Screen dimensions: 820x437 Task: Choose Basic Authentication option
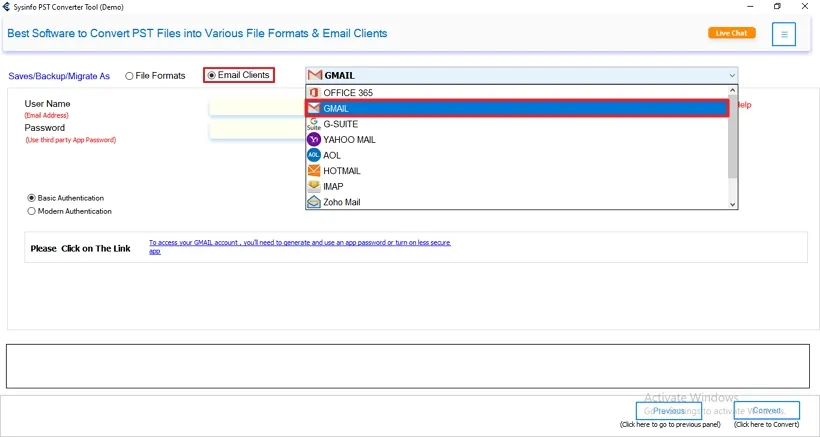[x=66, y=198]
